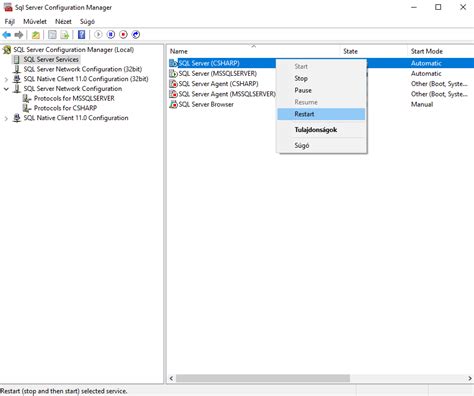474x396 pixels.
Task: Open Tulajdonságok from the context menu
Action: [x=321, y=130]
